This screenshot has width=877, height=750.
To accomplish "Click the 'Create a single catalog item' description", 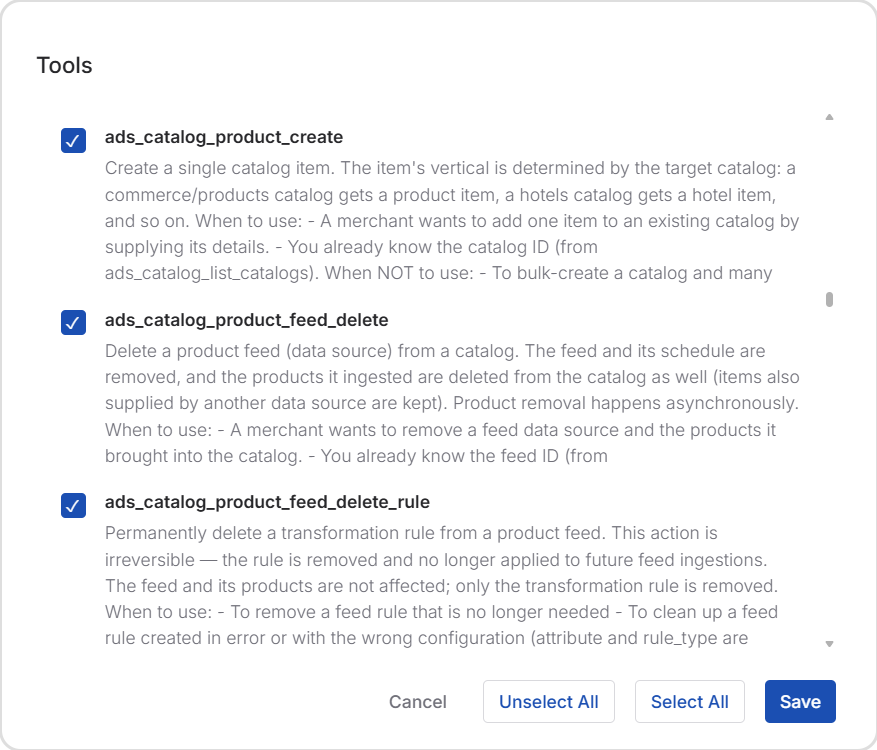I will pyautogui.click(x=452, y=221).
